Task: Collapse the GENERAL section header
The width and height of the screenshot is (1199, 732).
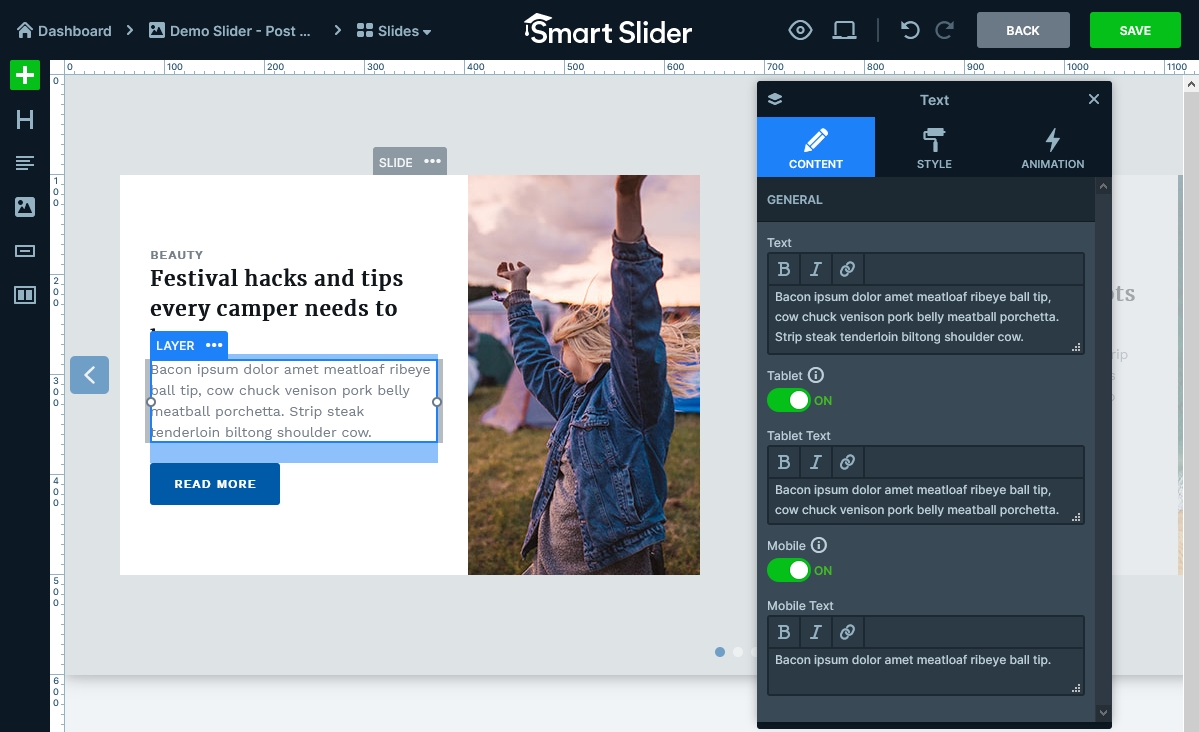Action: pyautogui.click(x=926, y=200)
